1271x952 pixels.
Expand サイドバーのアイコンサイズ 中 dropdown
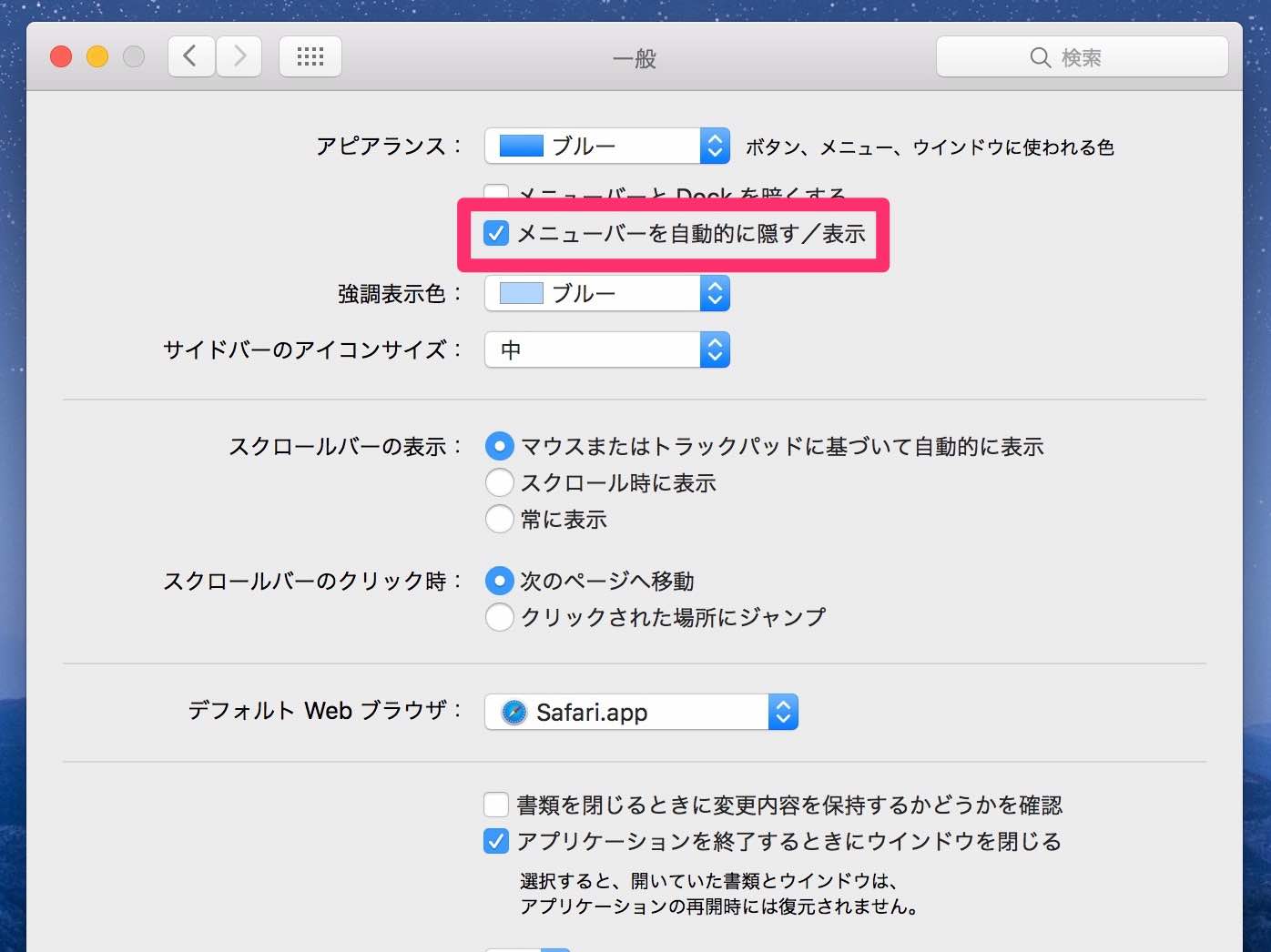tap(607, 349)
